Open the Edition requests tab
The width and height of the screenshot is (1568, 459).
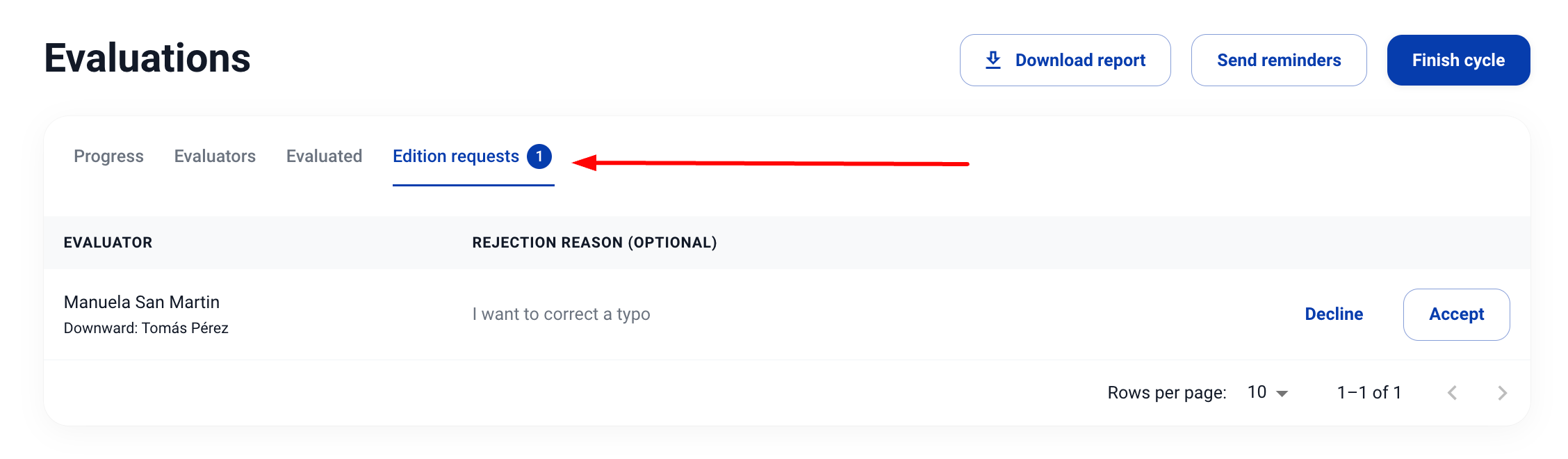(x=455, y=156)
